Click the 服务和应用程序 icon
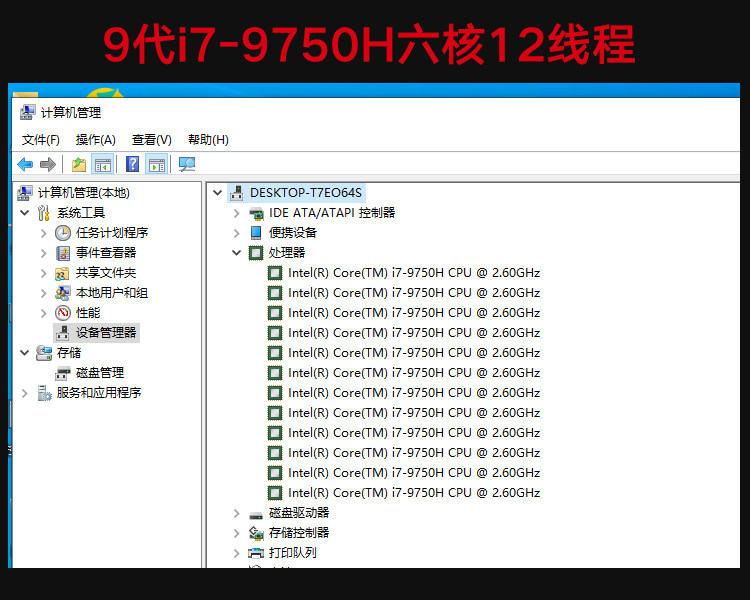The height and width of the screenshot is (600, 750). pos(44,393)
